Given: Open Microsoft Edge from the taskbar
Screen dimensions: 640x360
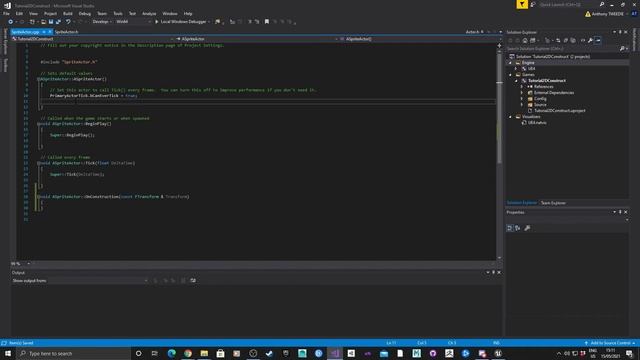Looking at the screenshot, I should tap(171, 353).
